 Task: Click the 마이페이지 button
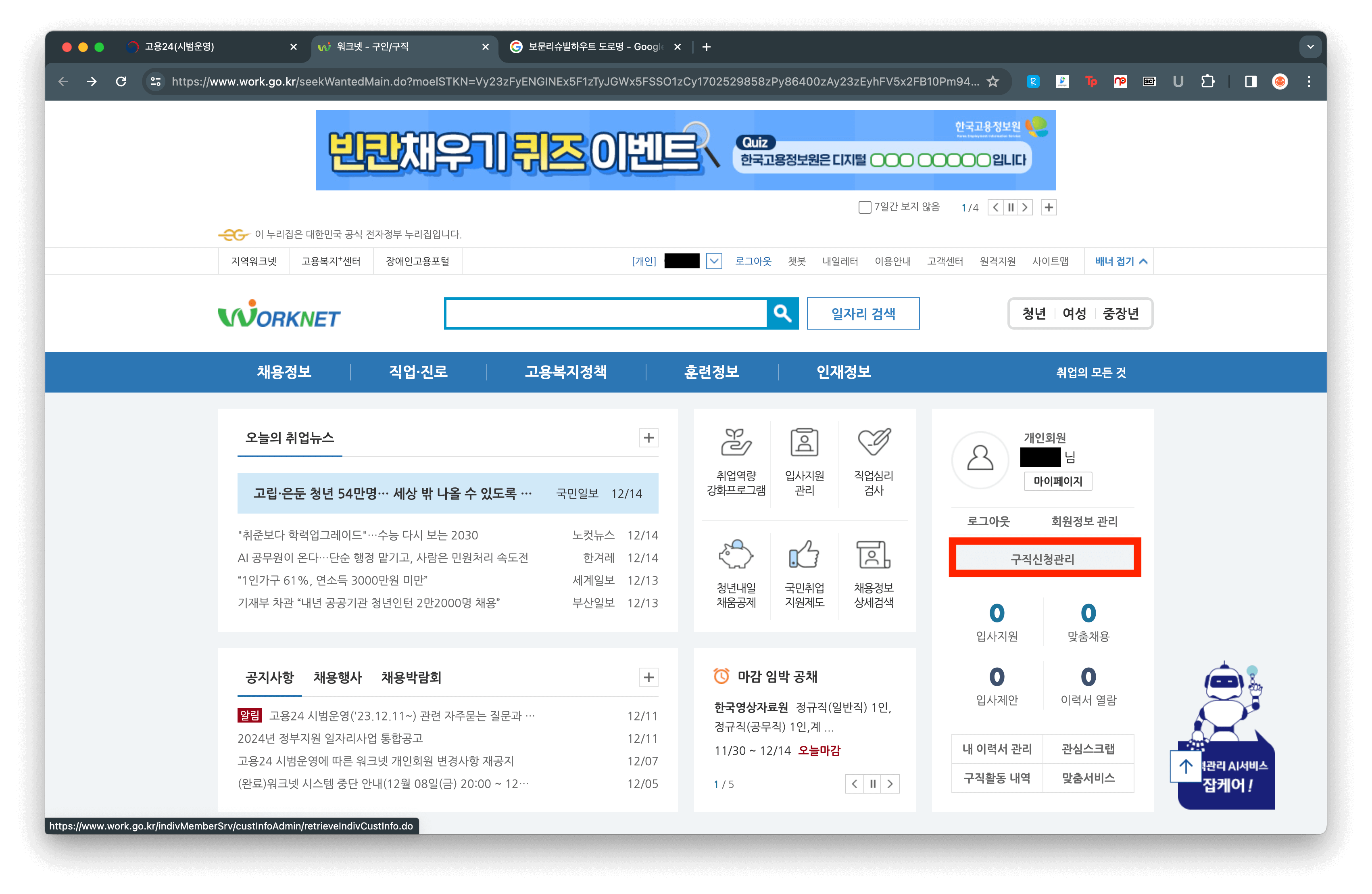point(1057,481)
